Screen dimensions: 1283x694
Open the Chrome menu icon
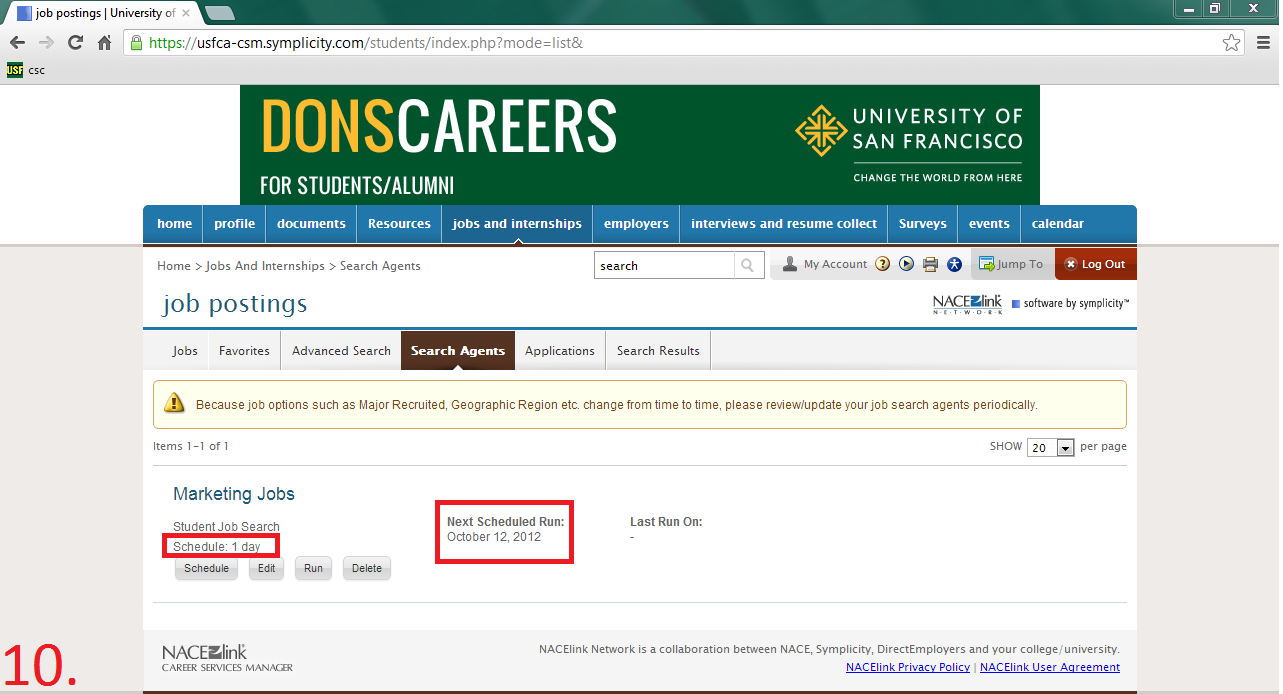[x=1261, y=43]
